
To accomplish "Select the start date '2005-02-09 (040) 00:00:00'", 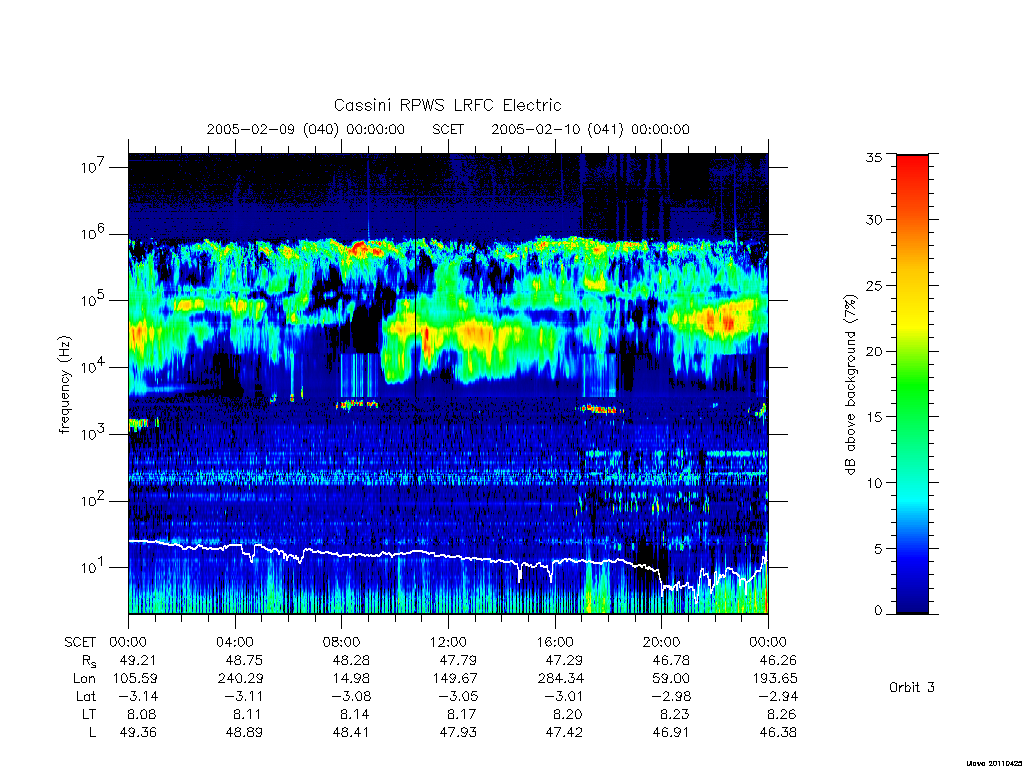I will tap(306, 129).
